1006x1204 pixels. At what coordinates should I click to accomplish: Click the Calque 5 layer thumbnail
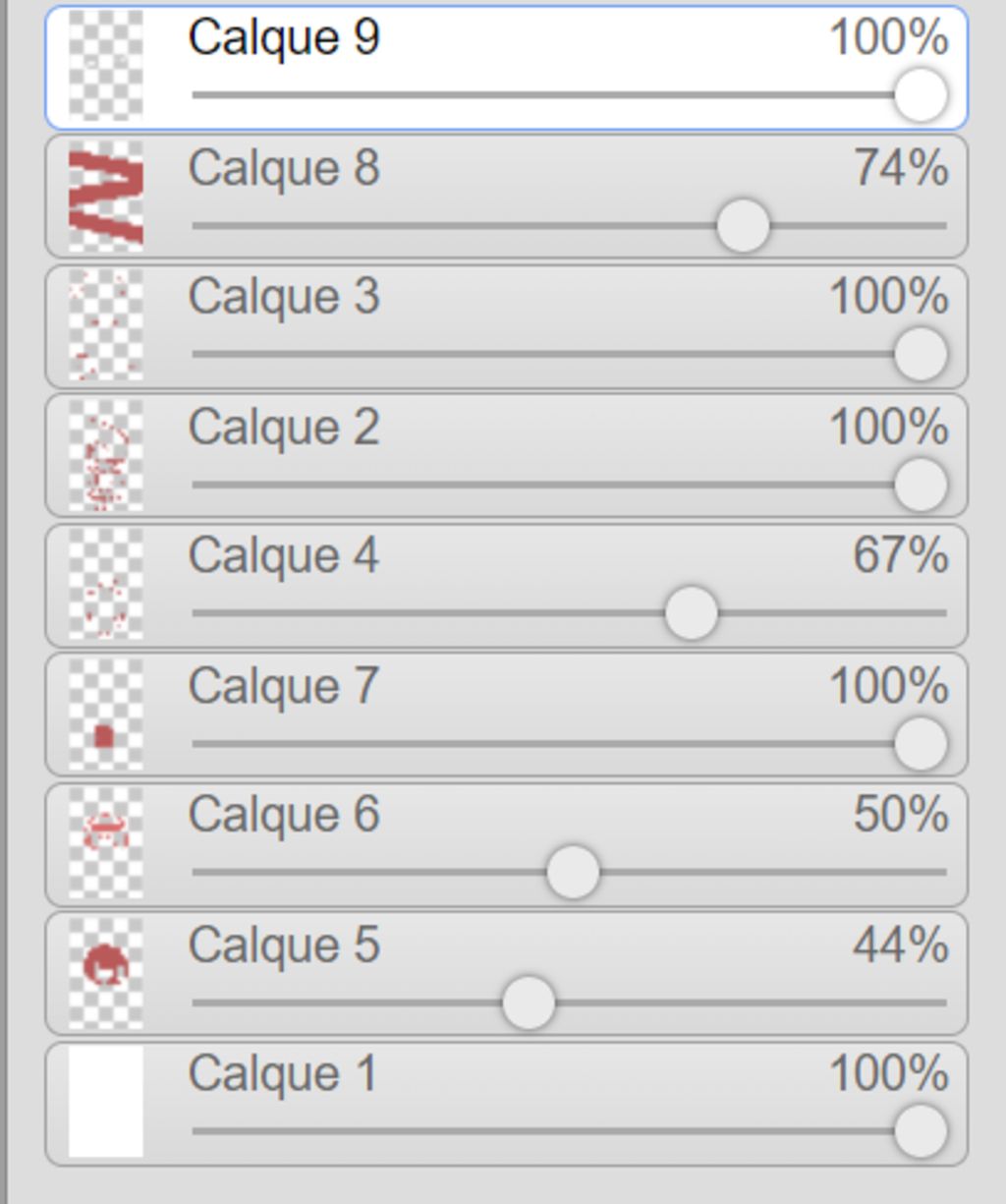106,973
